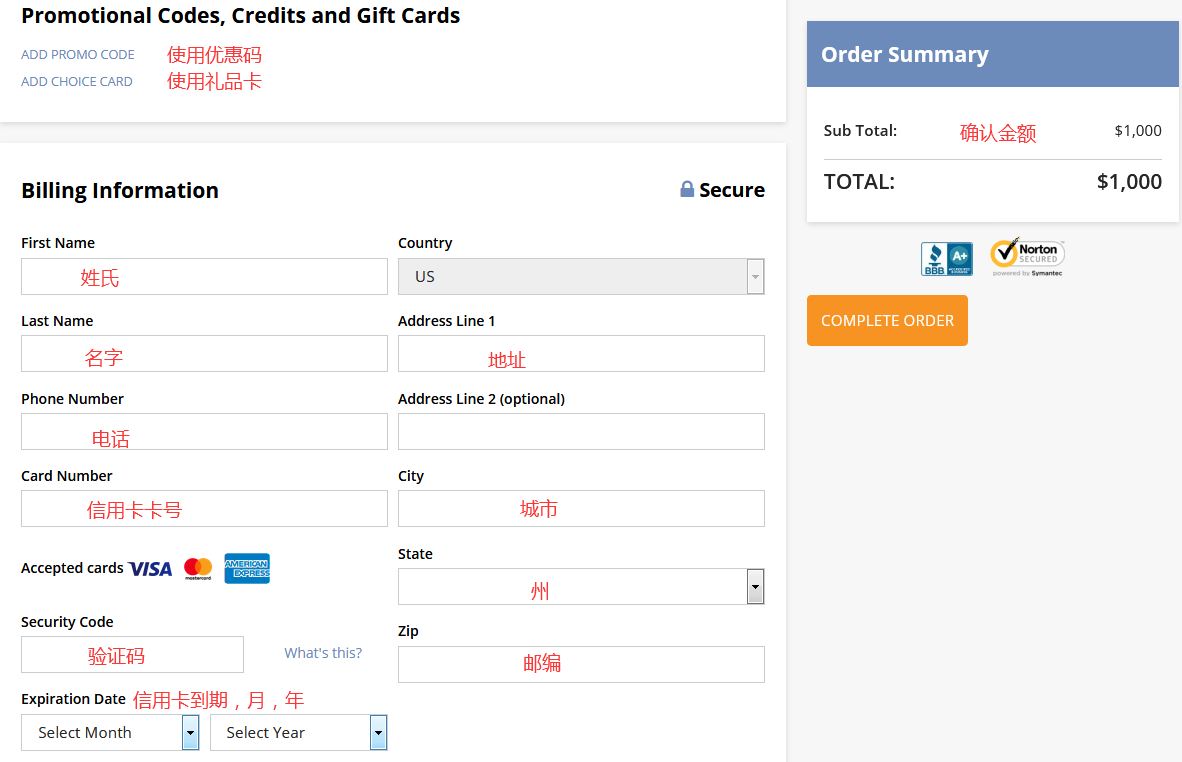Click the American Express logo
The height and width of the screenshot is (762, 1182).
coord(247,568)
